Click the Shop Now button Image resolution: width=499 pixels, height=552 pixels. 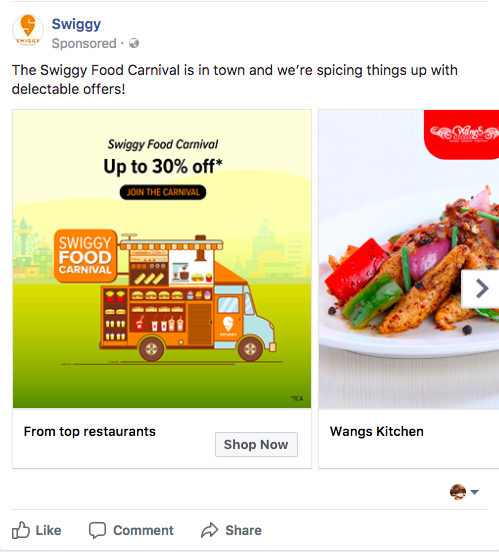256,445
